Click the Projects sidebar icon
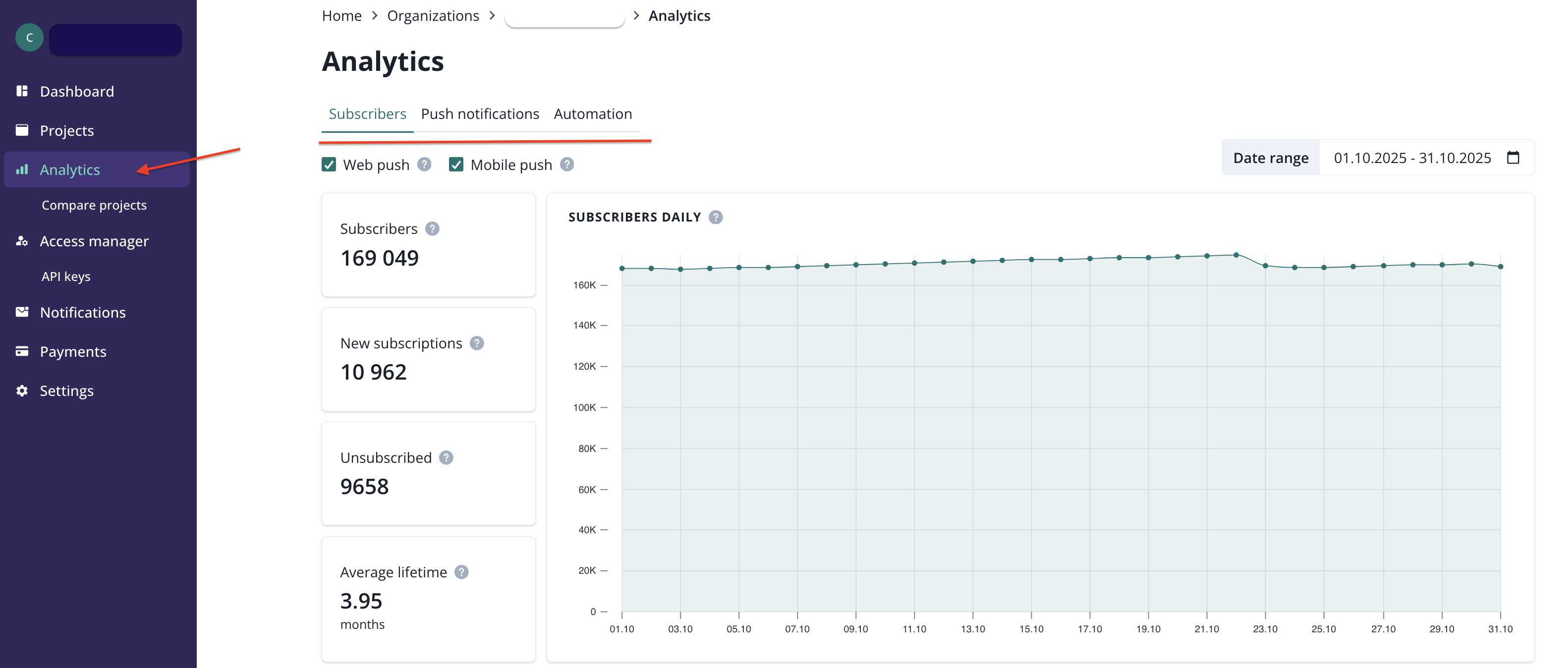The image size is (1568, 668). (22, 130)
